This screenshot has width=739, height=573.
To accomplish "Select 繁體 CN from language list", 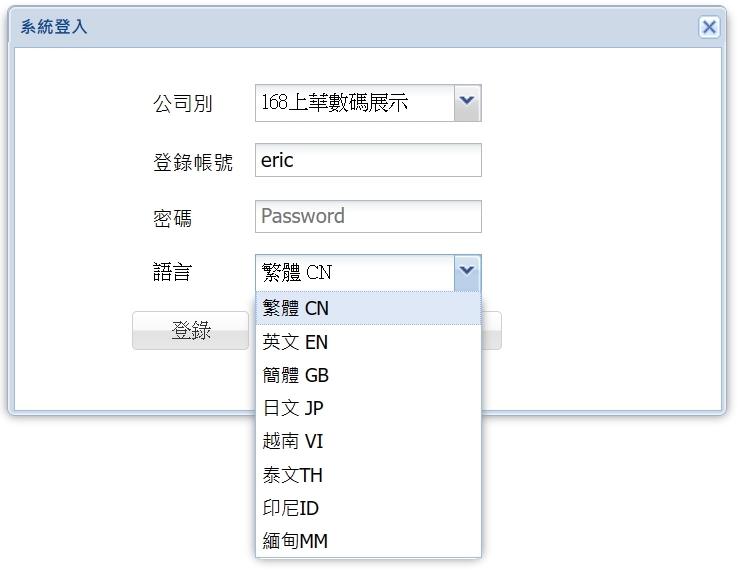I will click(368, 308).
